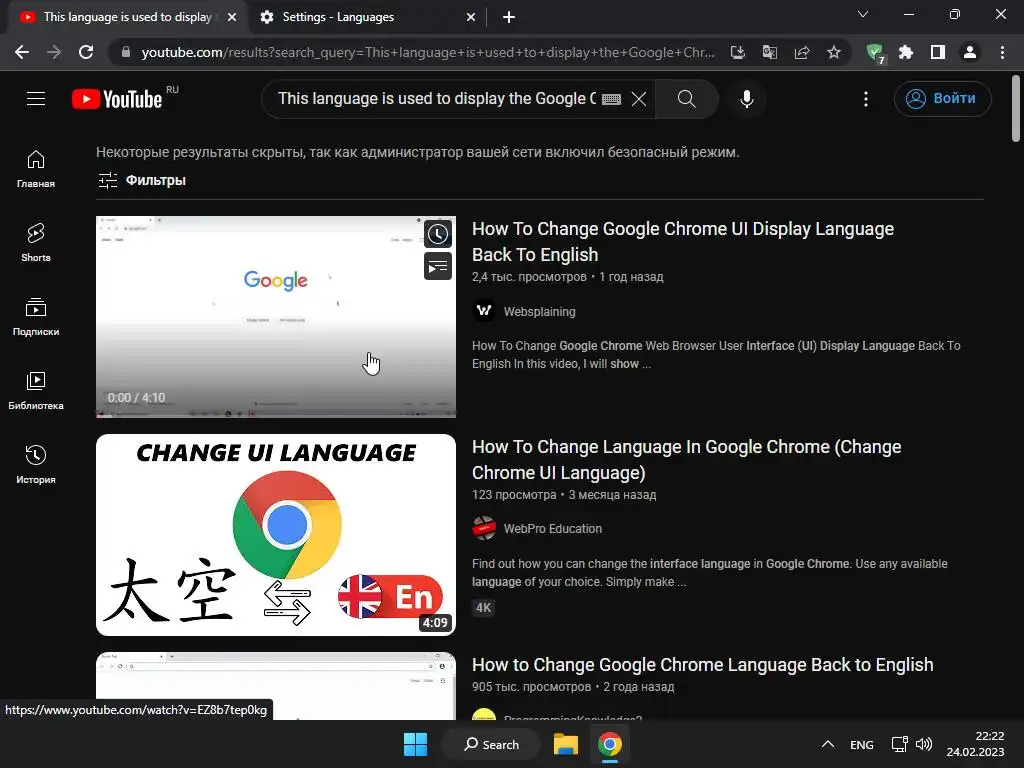Image resolution: width=1024 pixels, height=768 pixels.
Task: Toggle the Chrome side panel
Action: pyautogui.click(x=938, y=52)
